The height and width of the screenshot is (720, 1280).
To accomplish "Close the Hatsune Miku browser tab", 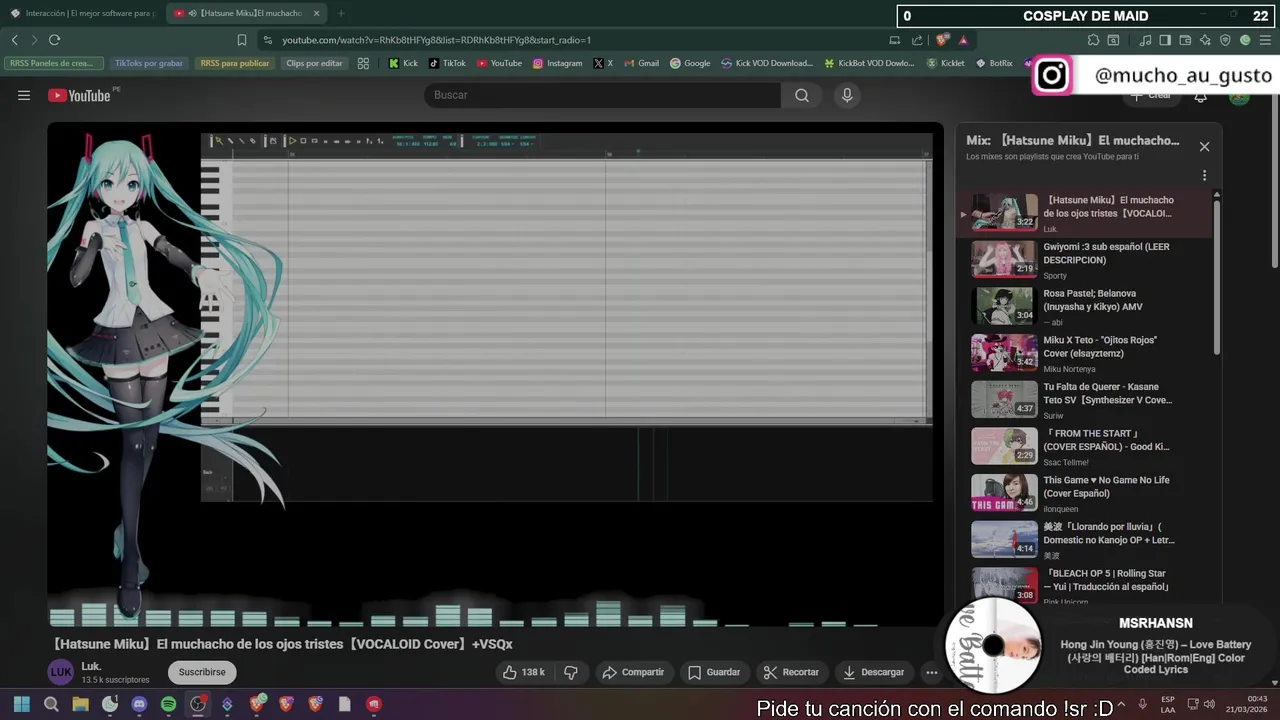I will coord(317,13).
